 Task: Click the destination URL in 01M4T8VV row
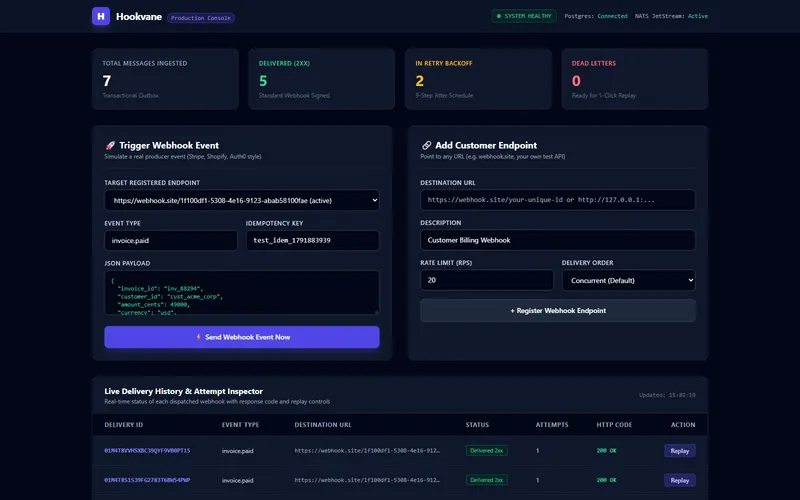click(367, 451)
